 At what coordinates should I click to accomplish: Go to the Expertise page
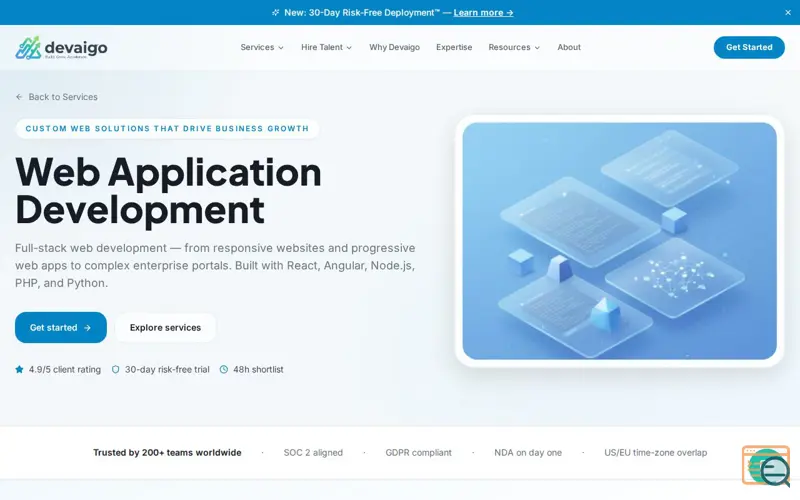coord(454,47)
